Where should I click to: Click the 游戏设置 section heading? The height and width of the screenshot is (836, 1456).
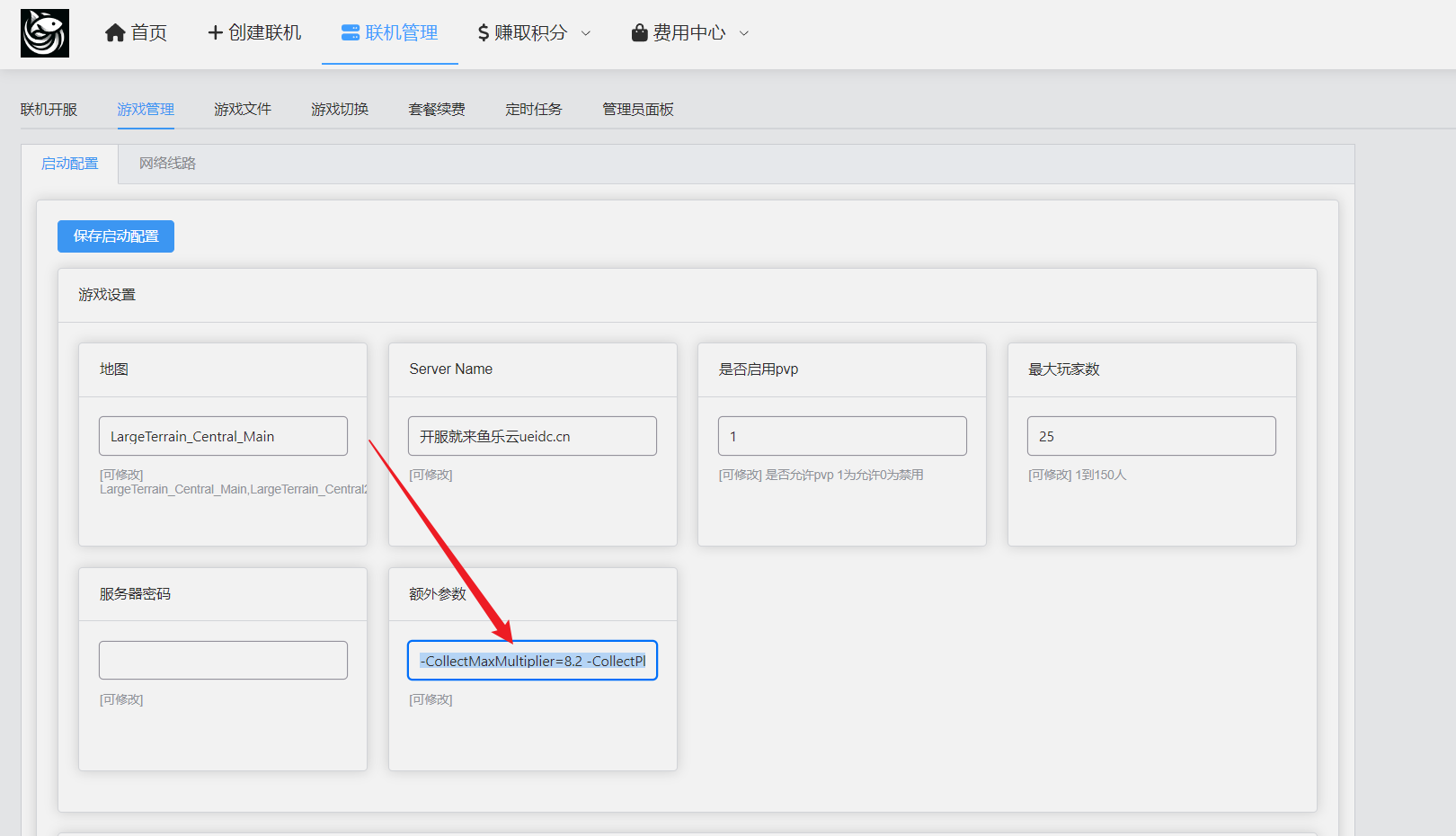[x=107, y=295]
